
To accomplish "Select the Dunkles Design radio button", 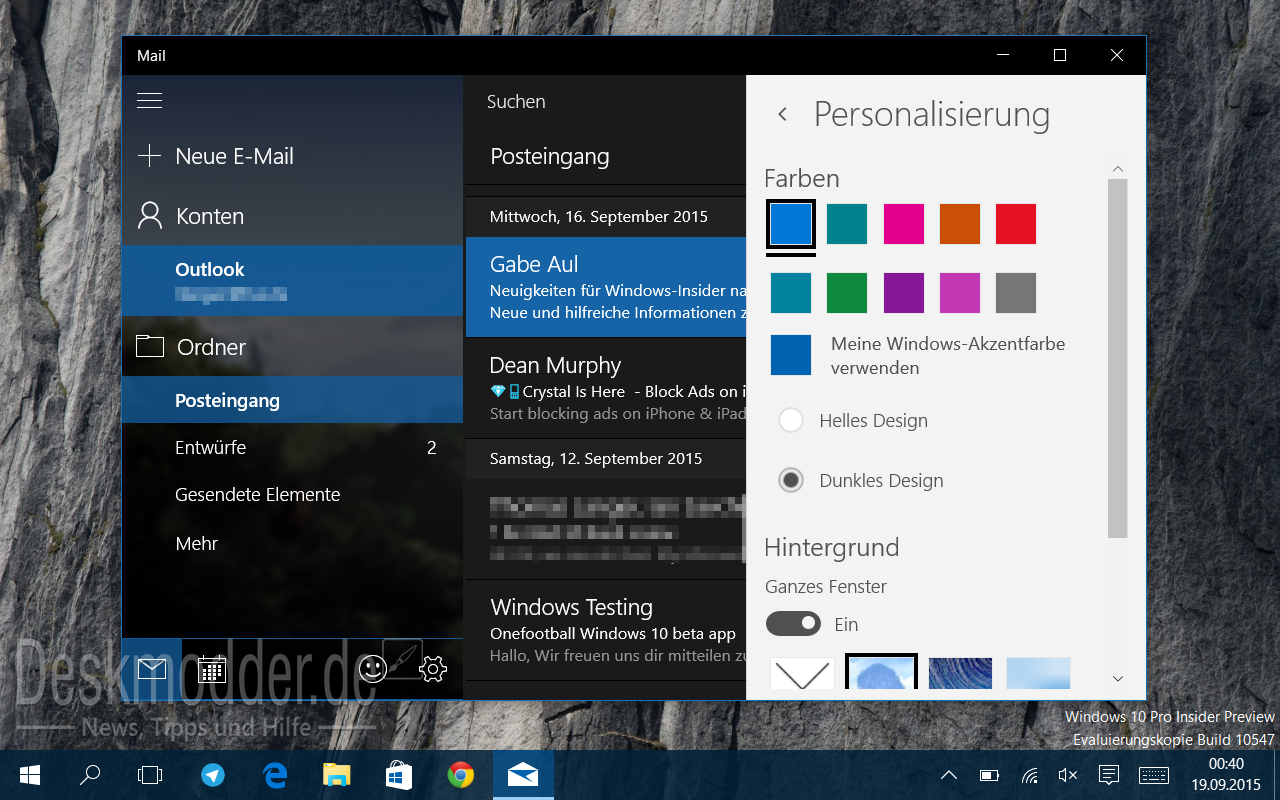I will pos(791,480).
